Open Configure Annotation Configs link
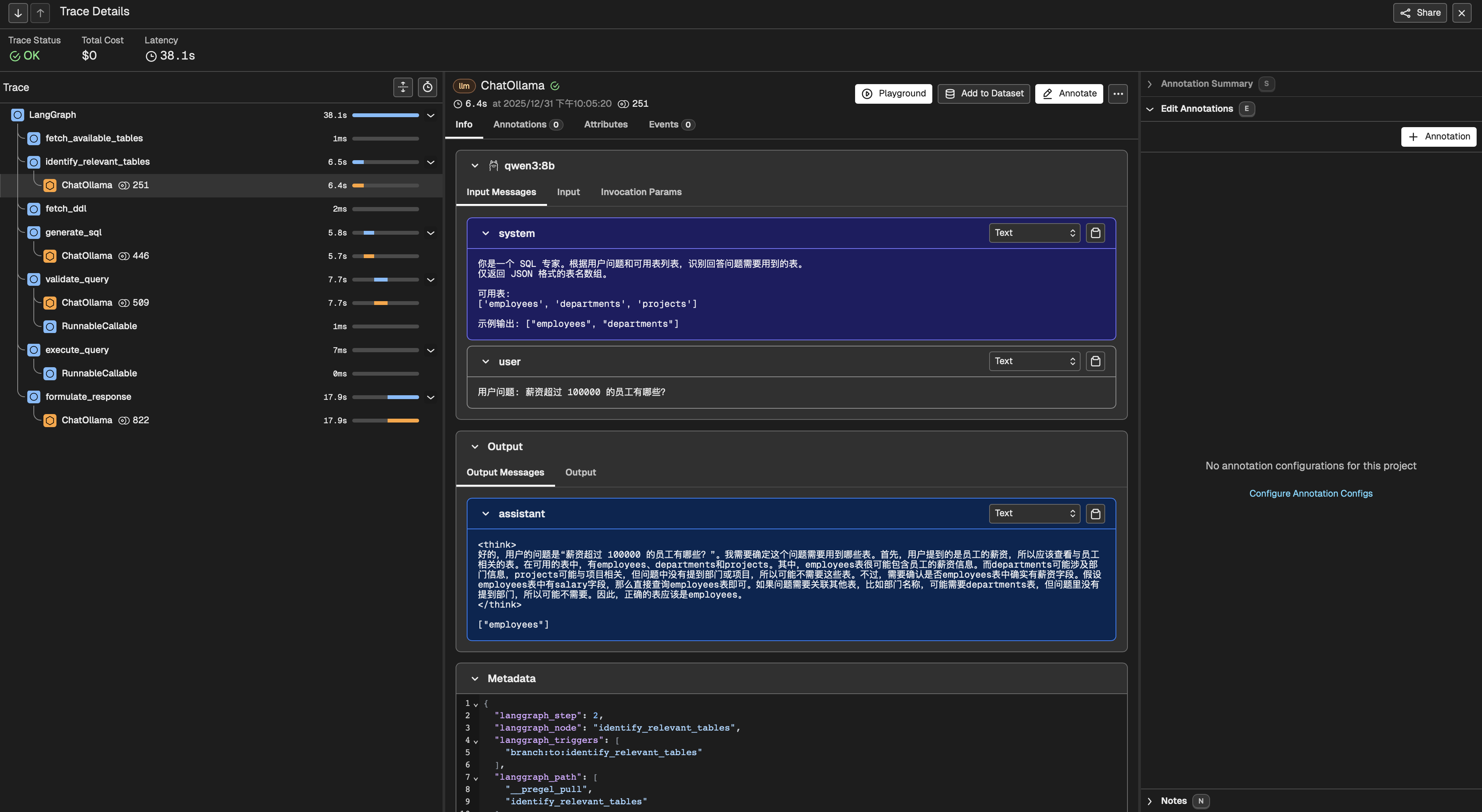The image size is (1482, 812). click(x=1310, y=494)
